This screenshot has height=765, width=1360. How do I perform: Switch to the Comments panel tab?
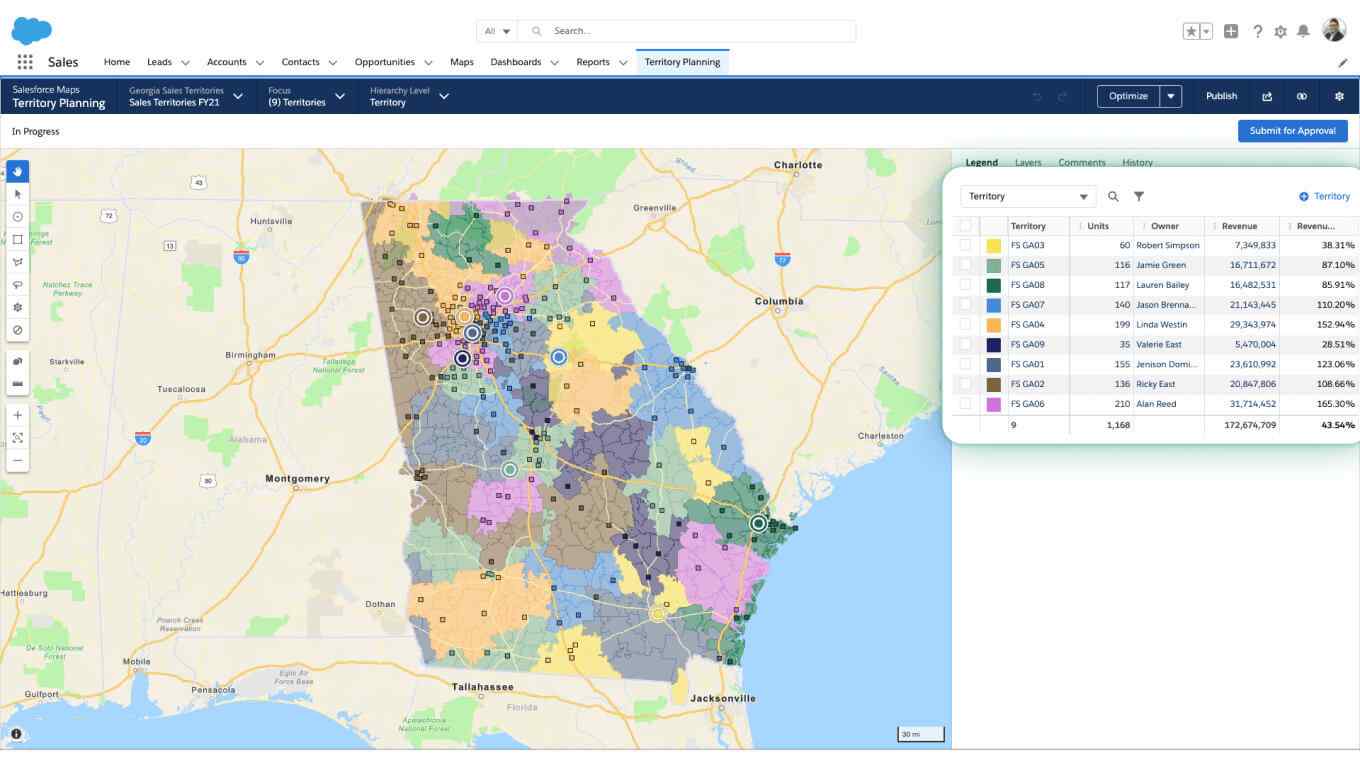(x=1082, y=162)
